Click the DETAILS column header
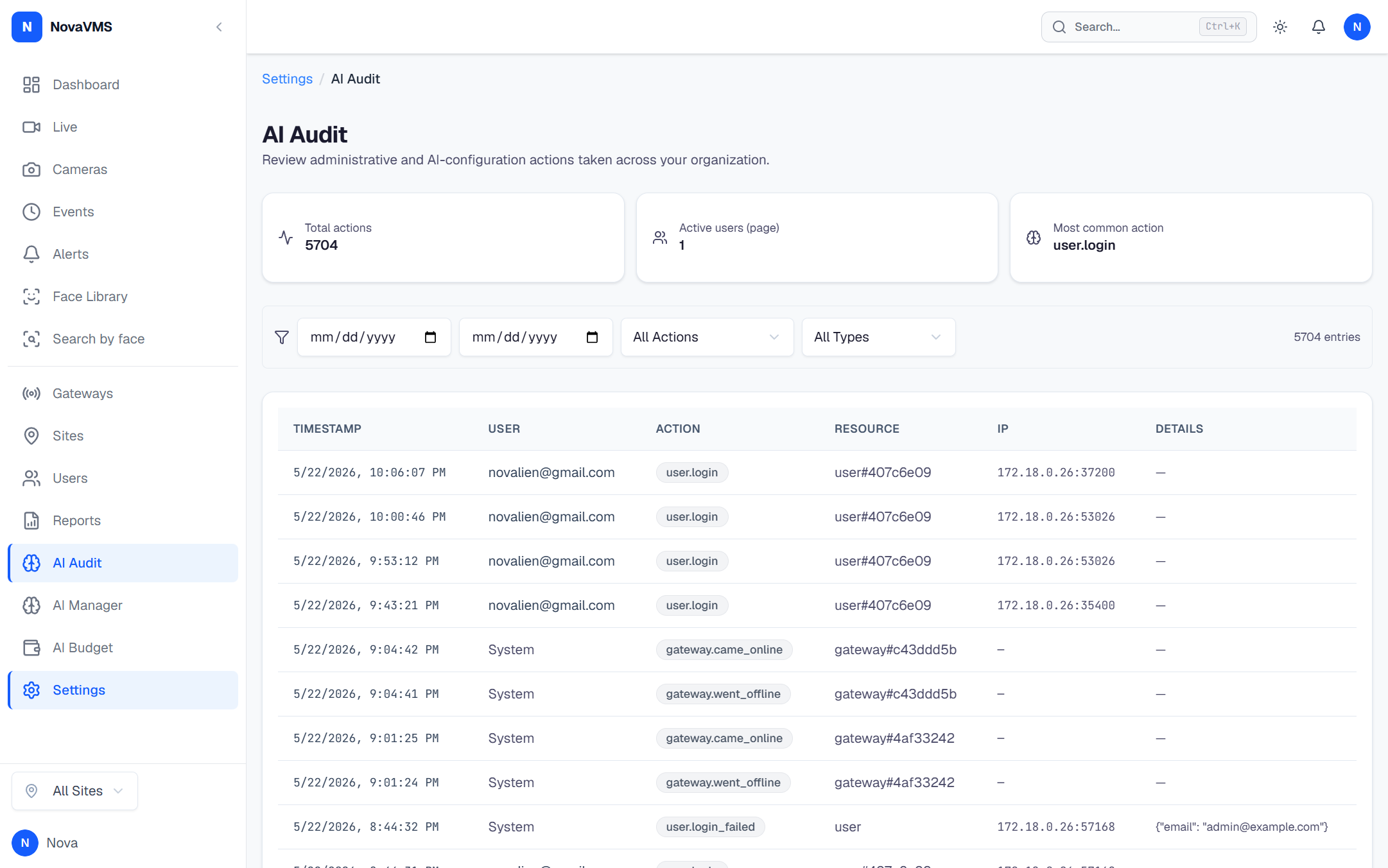 (1179, 429)
